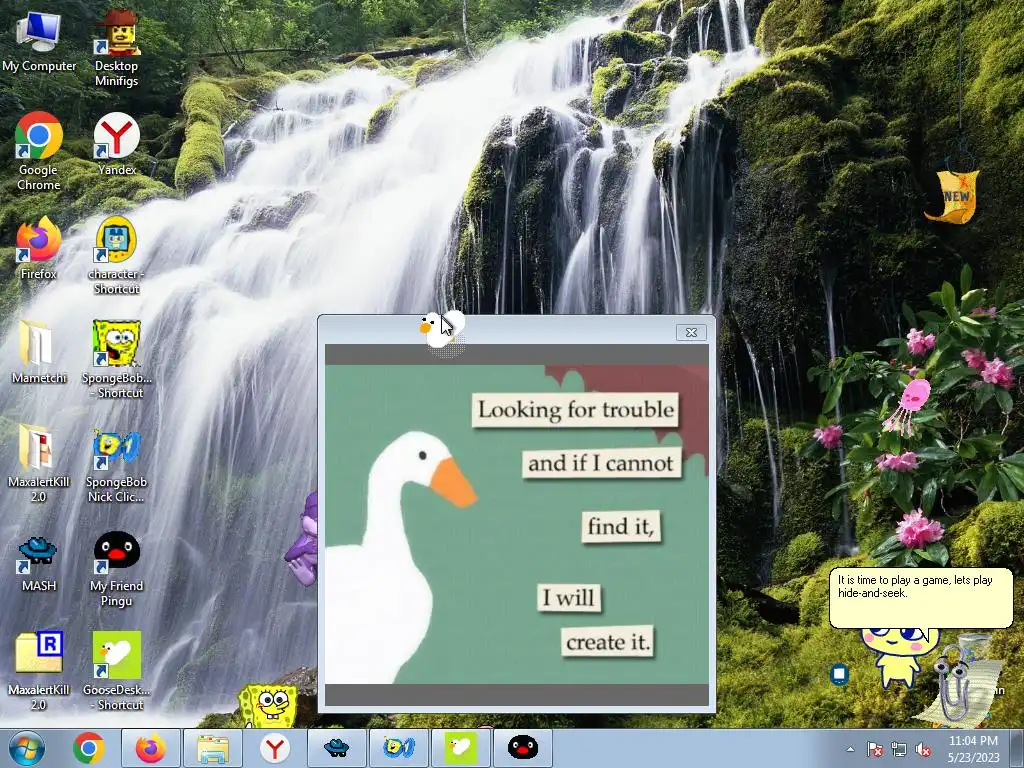The width and height of the screenshot is (1024, 768).
Task: Click the hide-and-seek speech bubble
Action: click(921, 598)
